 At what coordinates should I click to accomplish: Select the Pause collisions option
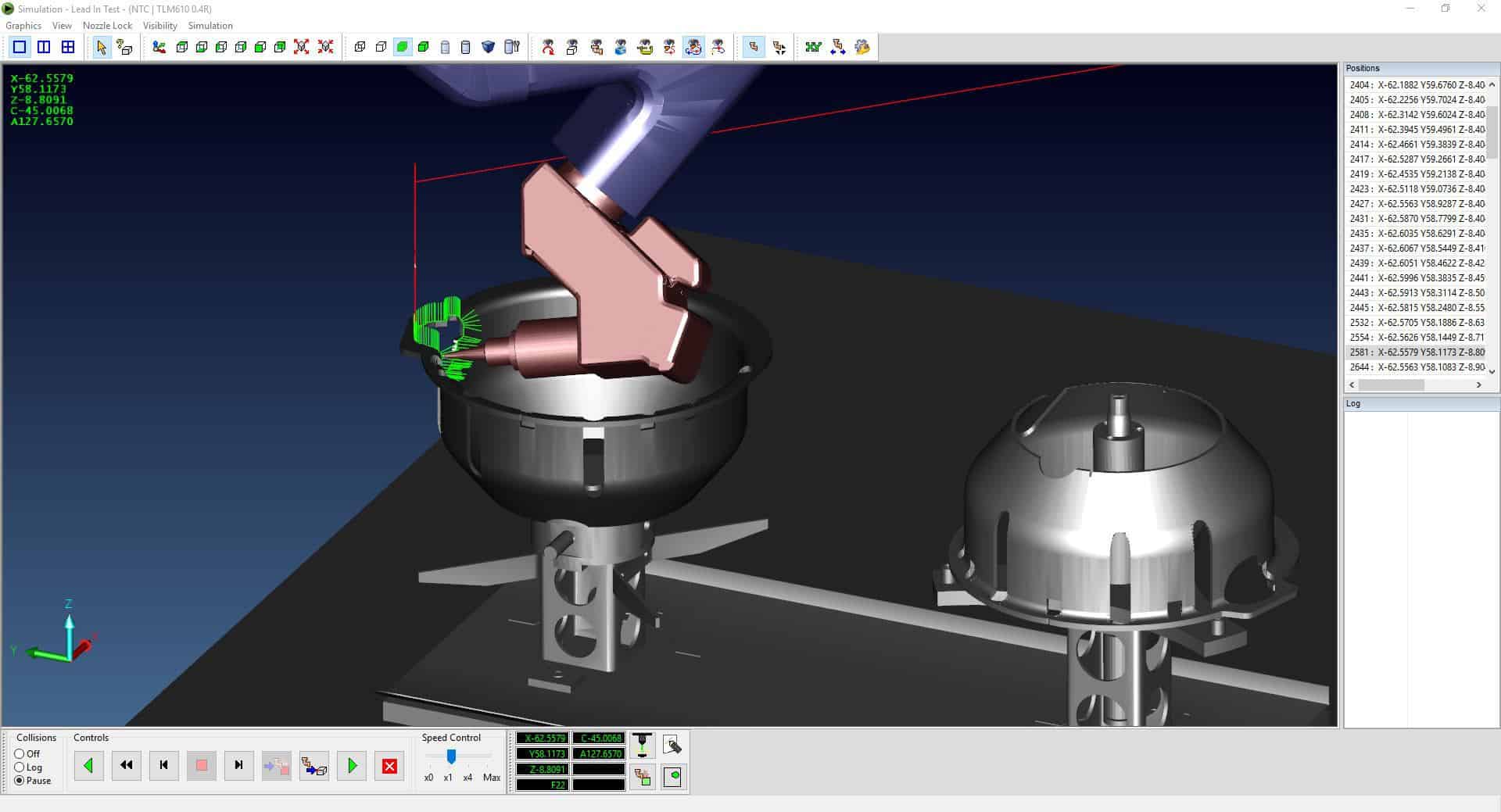point(33,780)
